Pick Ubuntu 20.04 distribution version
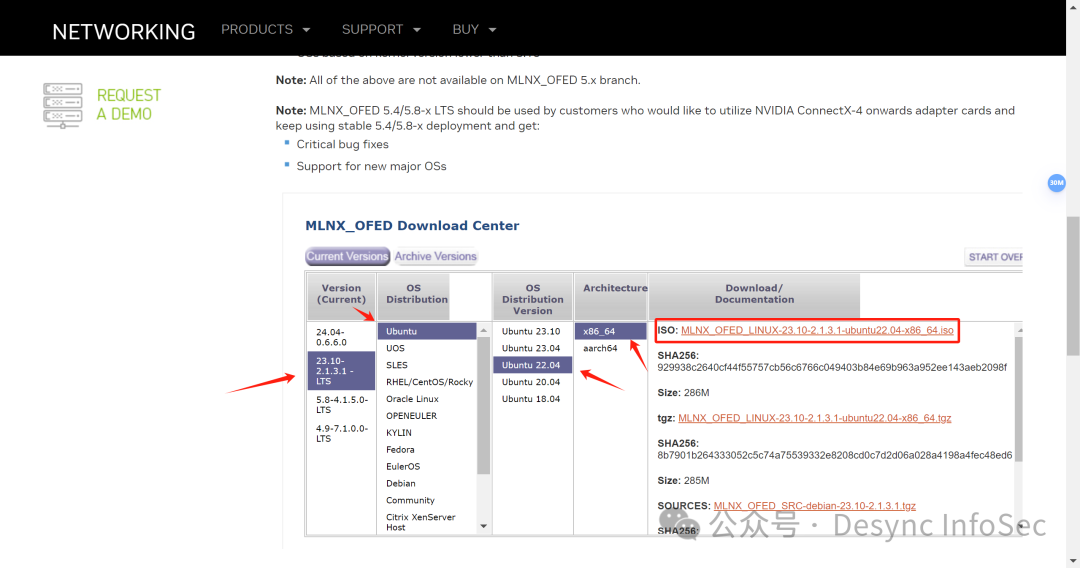 coord(530,382)
